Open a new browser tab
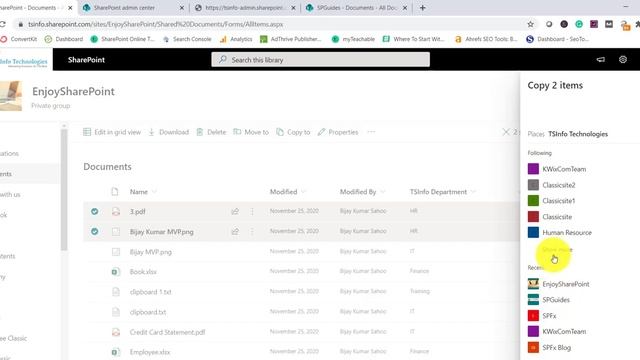Image resolution: width=640 pixels, height=360 pixels. 422,8
